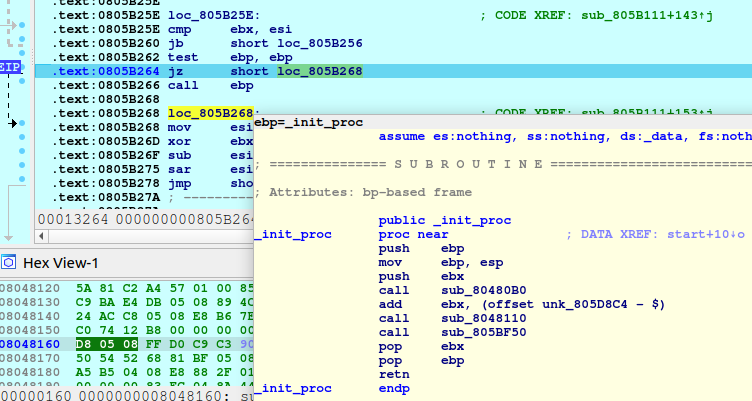Click loc_805B256 jump target in jb line
Viewport: 752px width, 401px height.
point(320,44)
